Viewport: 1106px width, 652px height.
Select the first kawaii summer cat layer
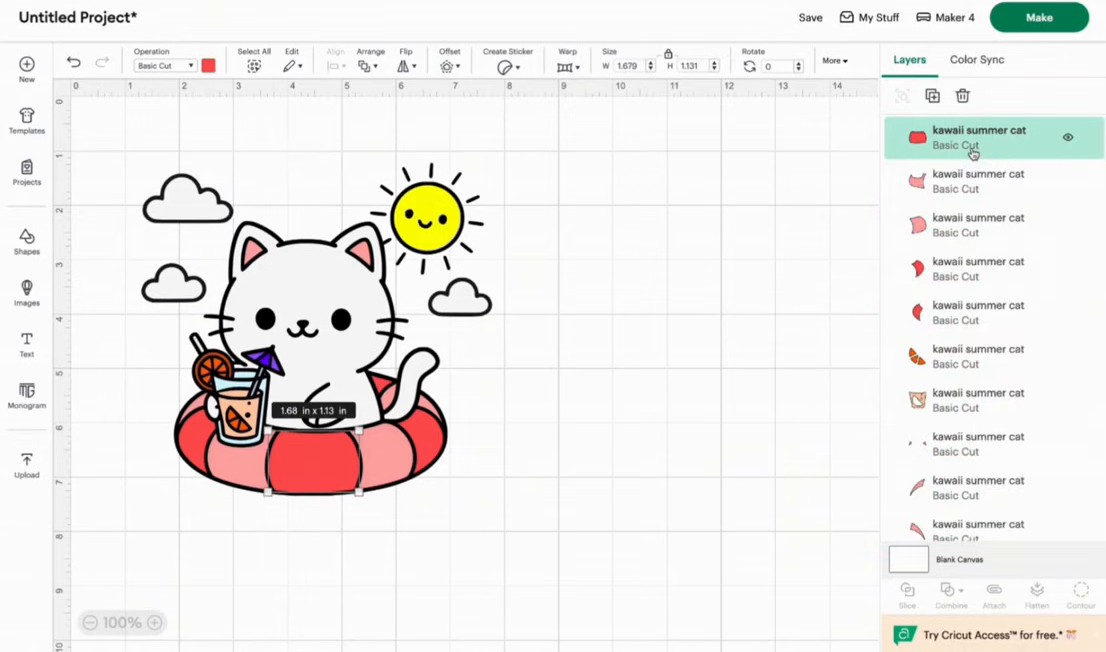coord(993,138)
